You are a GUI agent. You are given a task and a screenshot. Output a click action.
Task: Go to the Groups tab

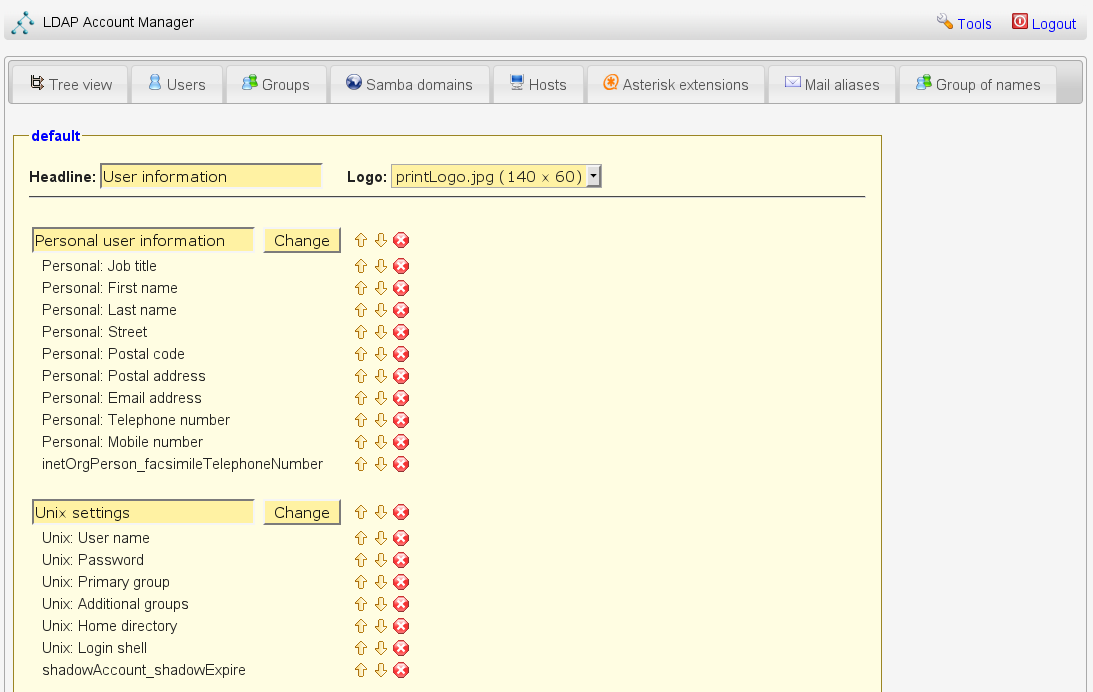(x=276, y=84)
